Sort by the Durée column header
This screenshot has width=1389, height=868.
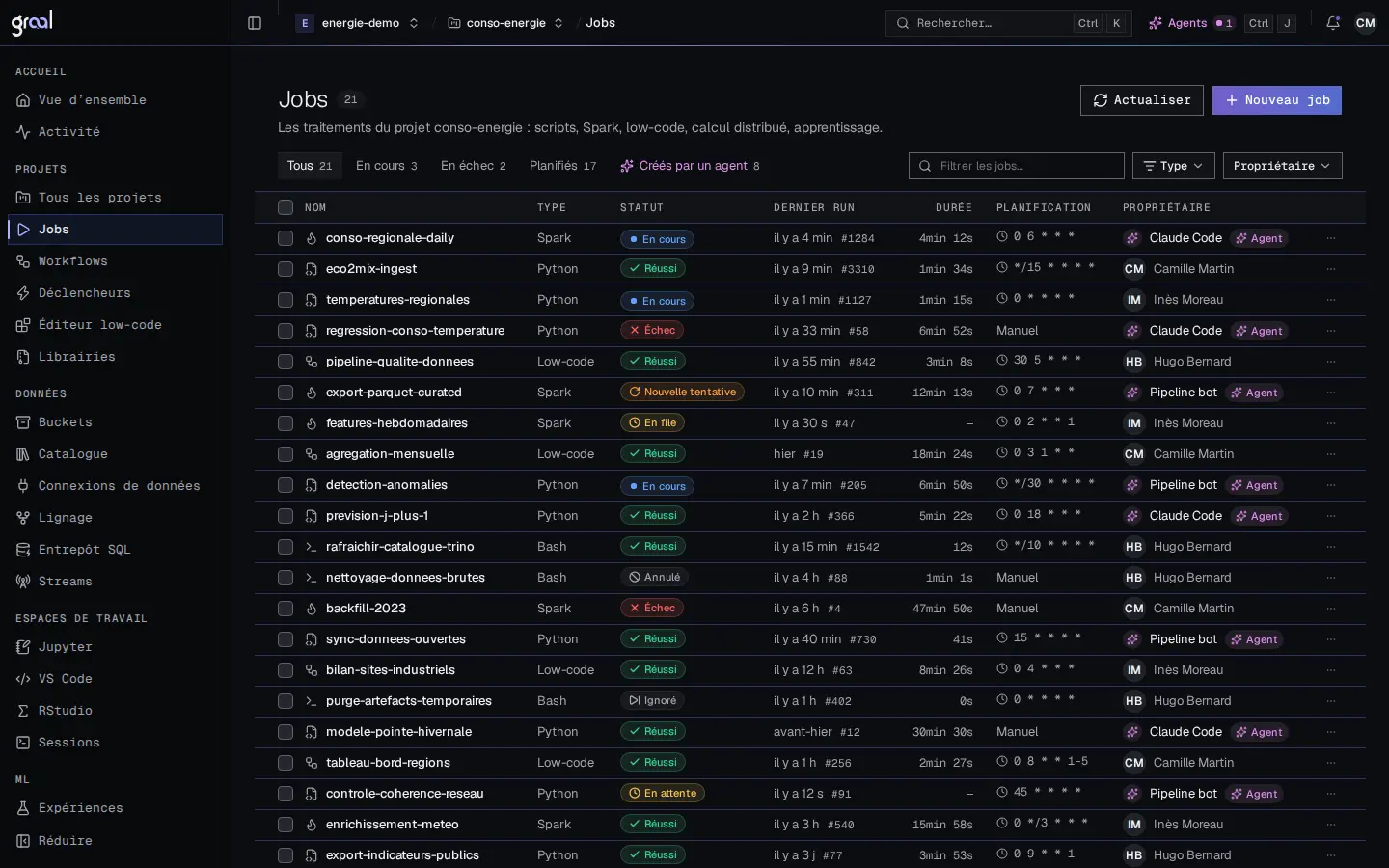point(953,207)
